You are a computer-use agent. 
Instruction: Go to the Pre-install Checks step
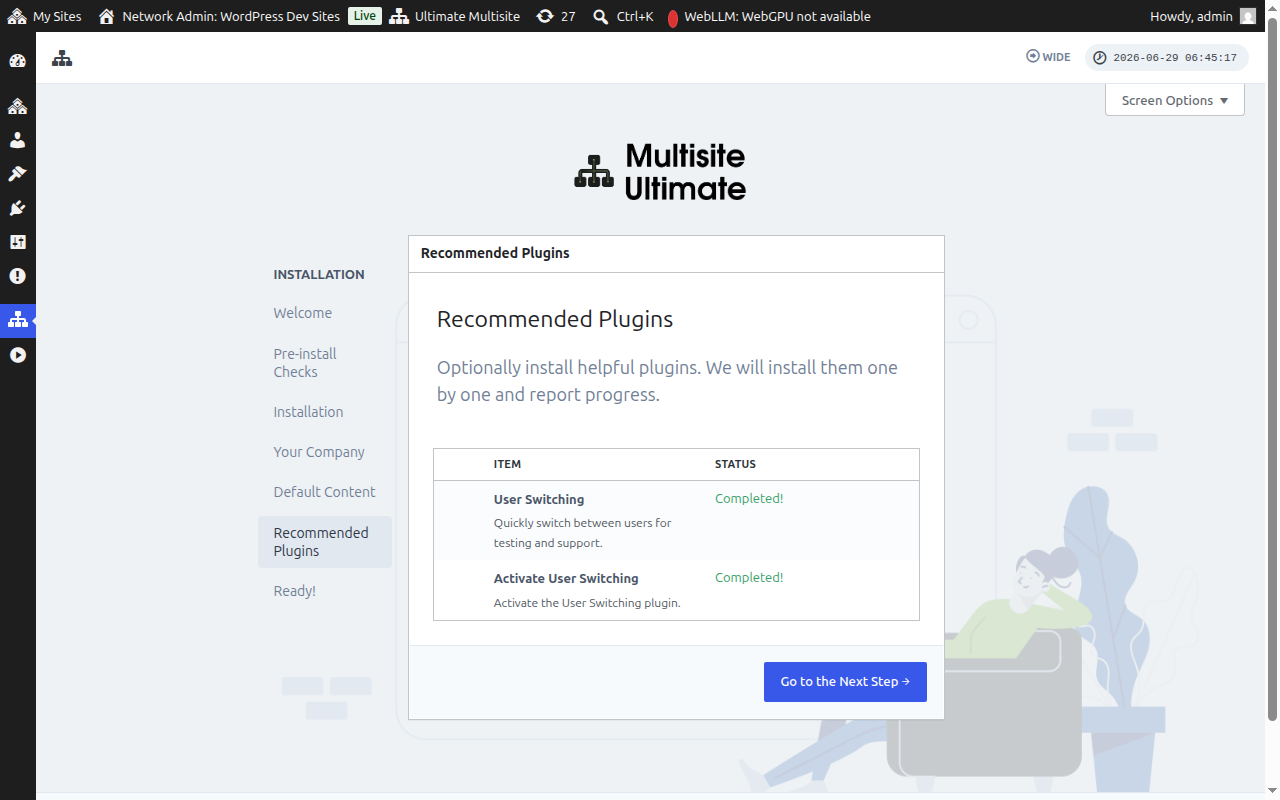(x=305, y=363)
